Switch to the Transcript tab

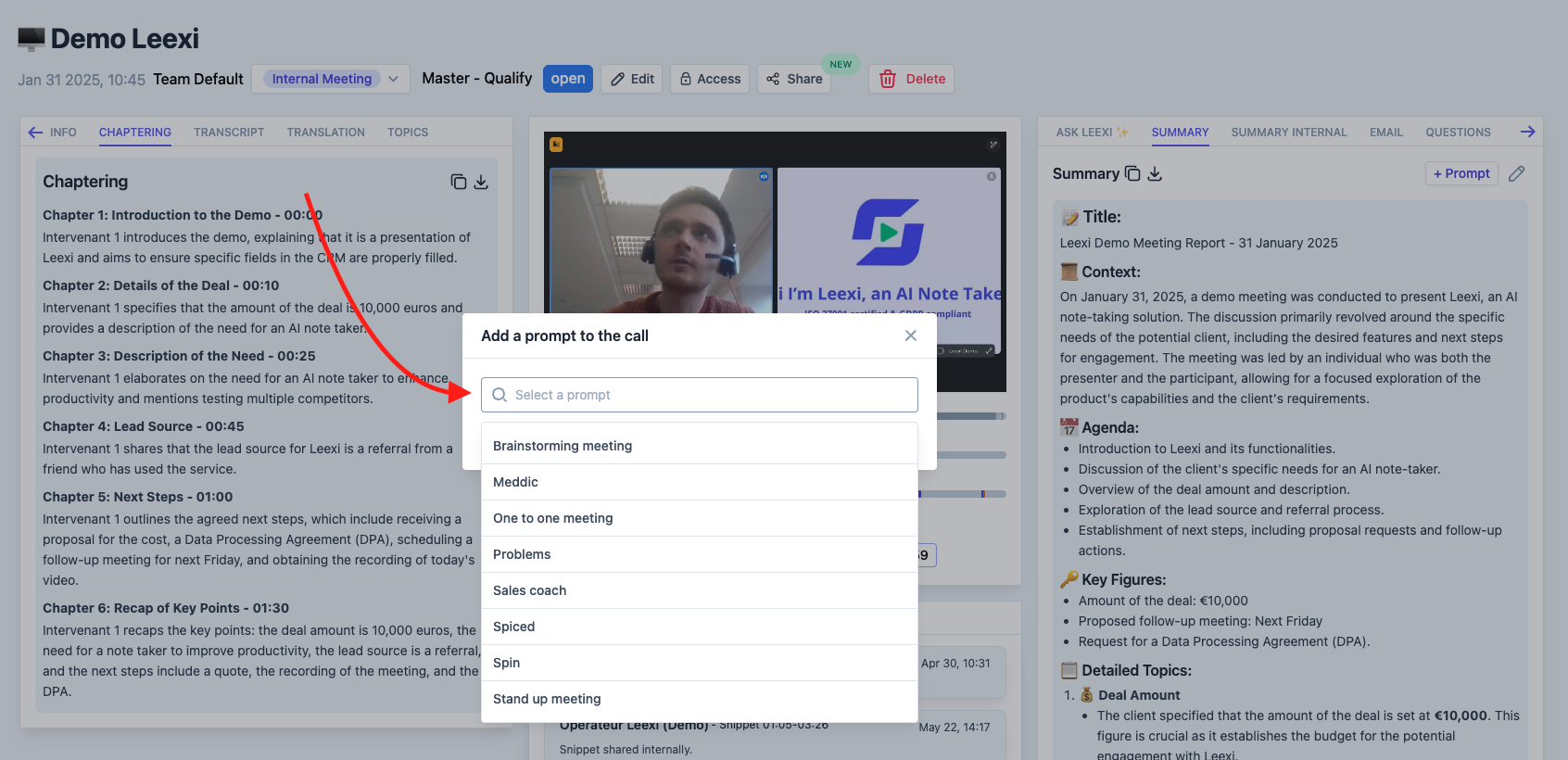[229, 133]
